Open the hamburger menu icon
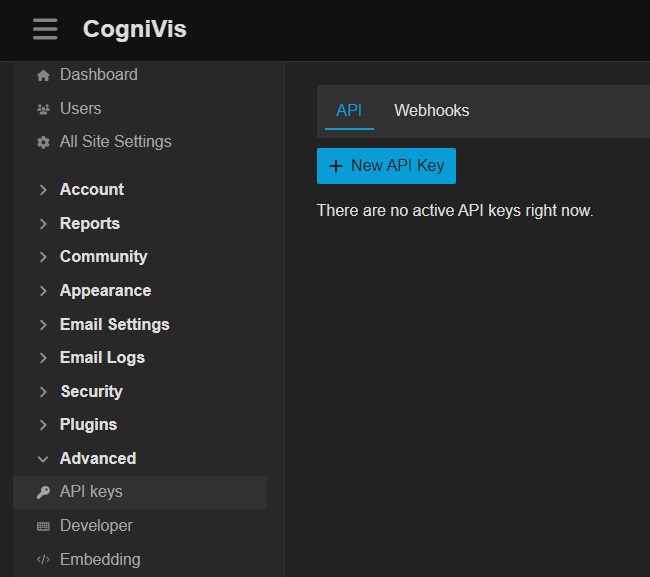The image size is (650, 577). point(45,29)
